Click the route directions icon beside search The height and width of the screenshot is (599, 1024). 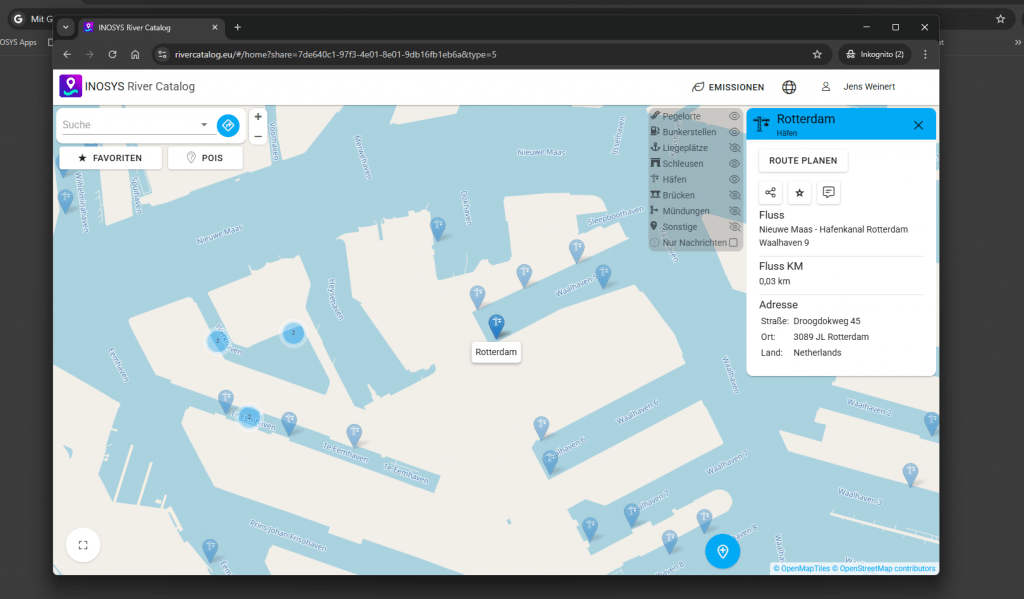coord(228,125)
